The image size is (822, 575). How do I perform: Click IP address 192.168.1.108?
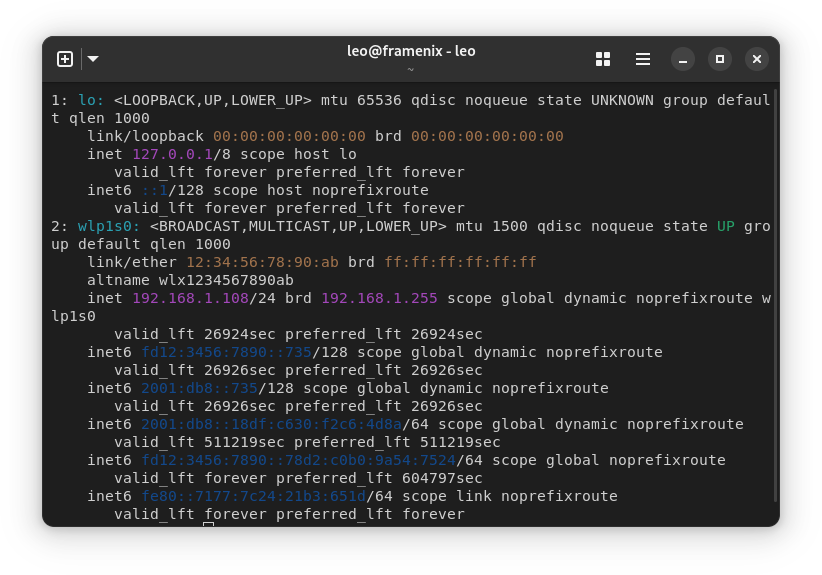190,298
